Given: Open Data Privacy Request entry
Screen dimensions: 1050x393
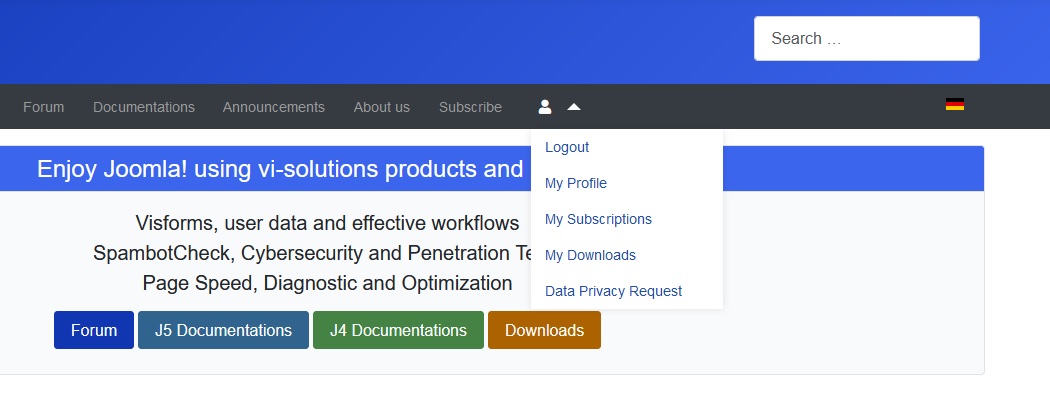Looking at the screenshot, I should pos(613,291).
